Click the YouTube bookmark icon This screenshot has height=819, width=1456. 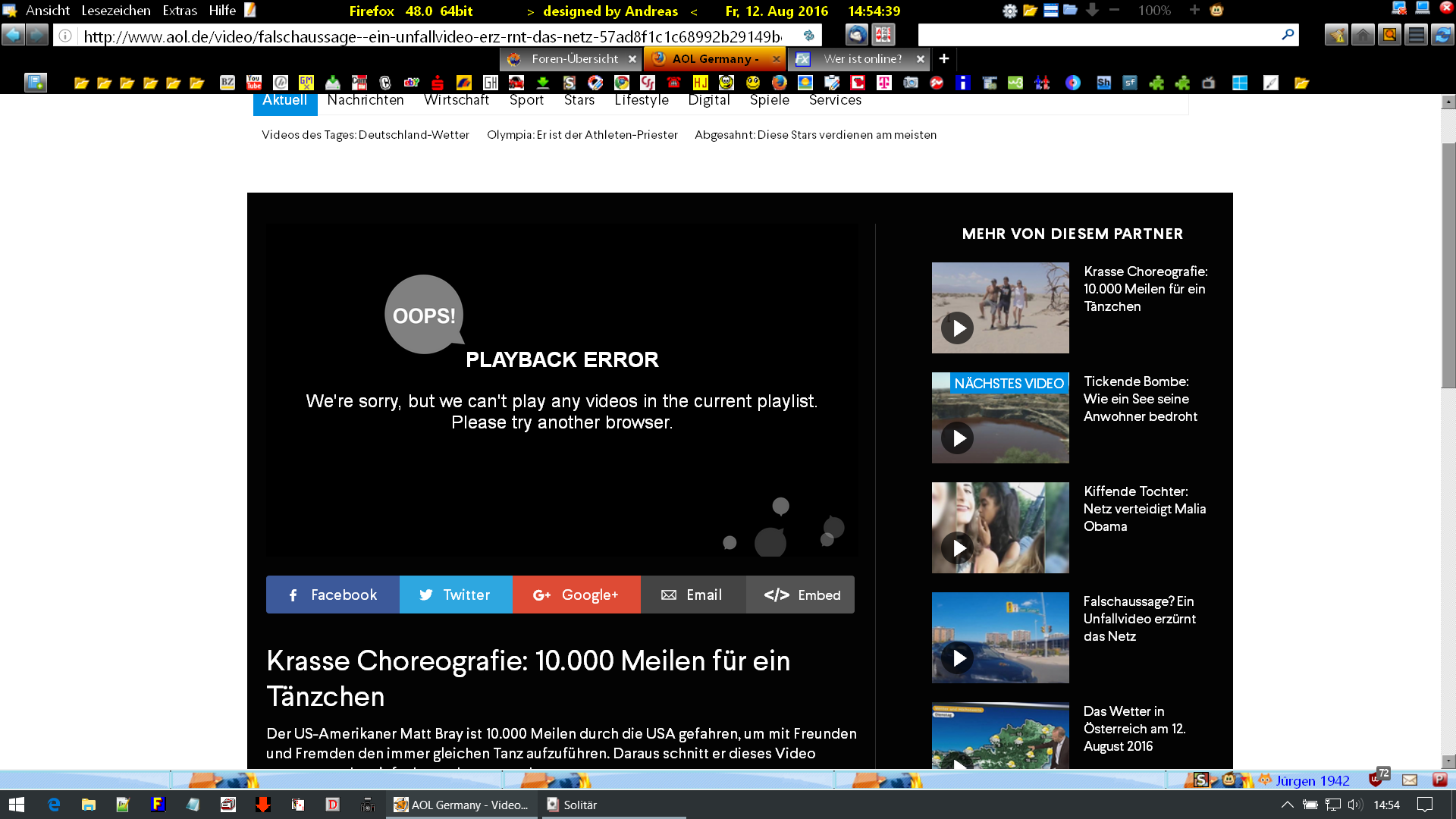(254, 83)
